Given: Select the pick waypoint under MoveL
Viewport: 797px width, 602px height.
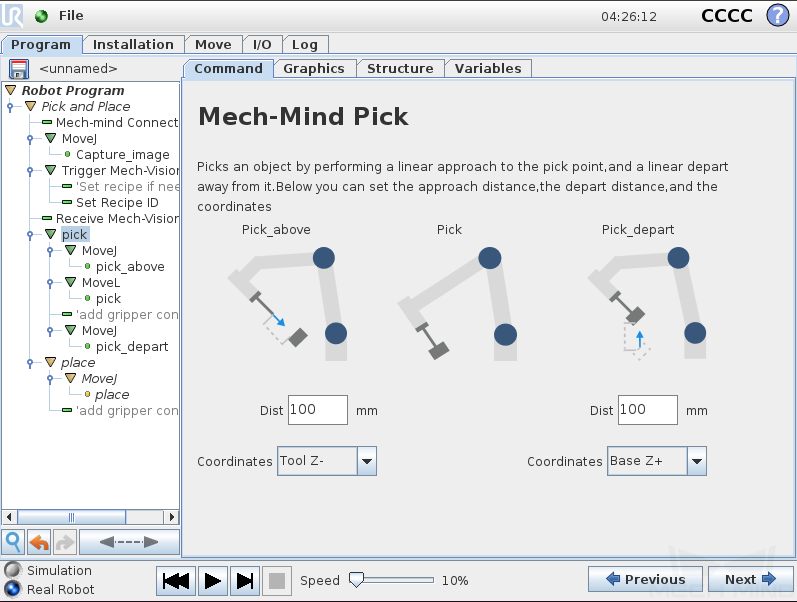Looking at the screenshot, I should pyautogui.click(x=108, y=298).
